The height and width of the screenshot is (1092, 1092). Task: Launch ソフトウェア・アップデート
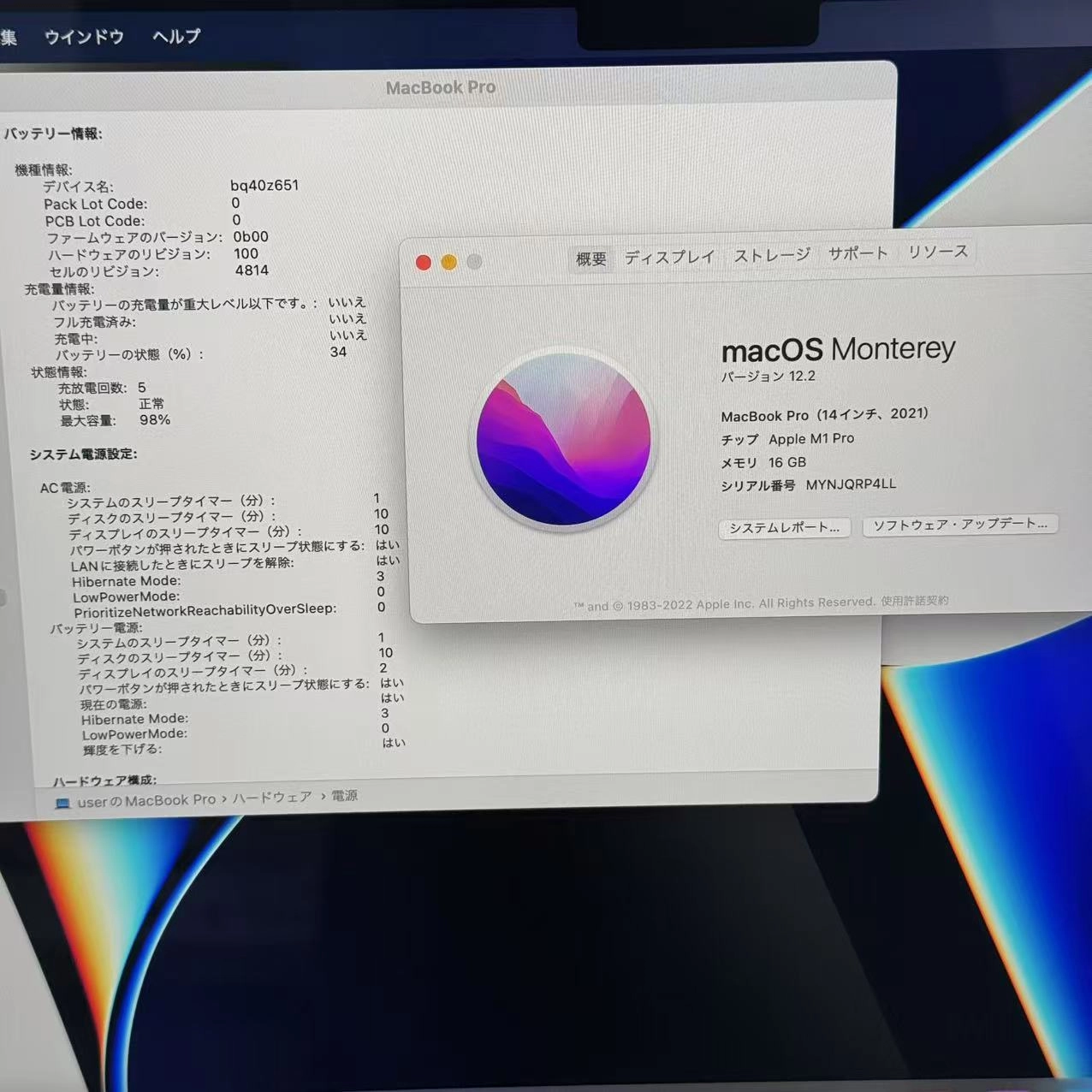(x=960, y=524)
